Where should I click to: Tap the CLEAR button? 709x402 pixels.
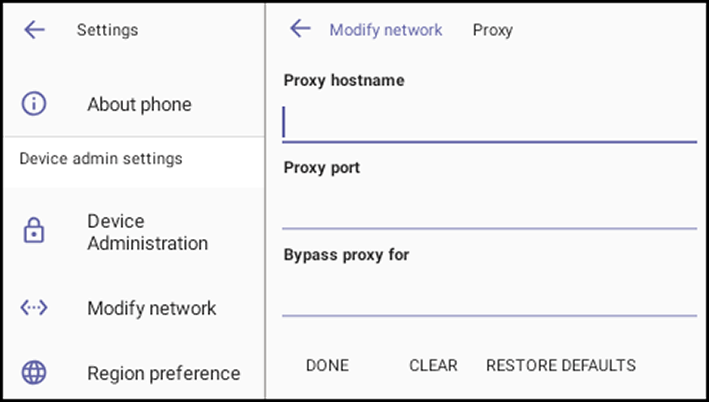[433, 365]
